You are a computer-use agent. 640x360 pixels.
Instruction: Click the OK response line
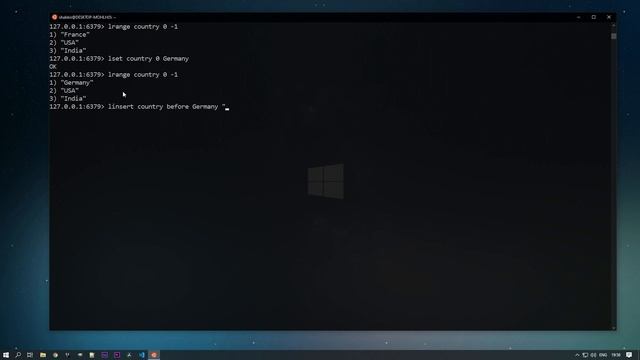(x=53, y=67)
